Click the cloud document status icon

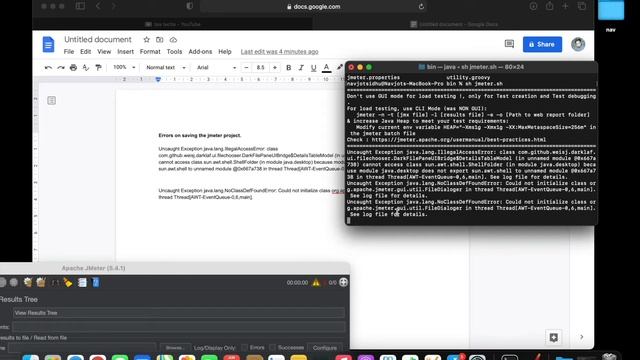tap(173, 40)
